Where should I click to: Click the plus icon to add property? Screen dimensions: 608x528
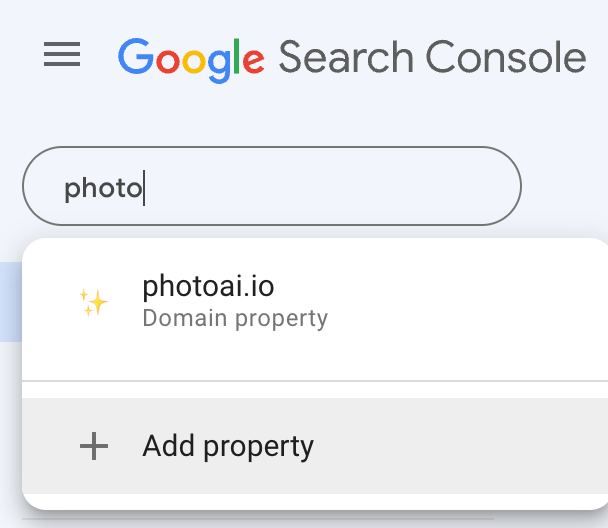click(x=94, y=446)
